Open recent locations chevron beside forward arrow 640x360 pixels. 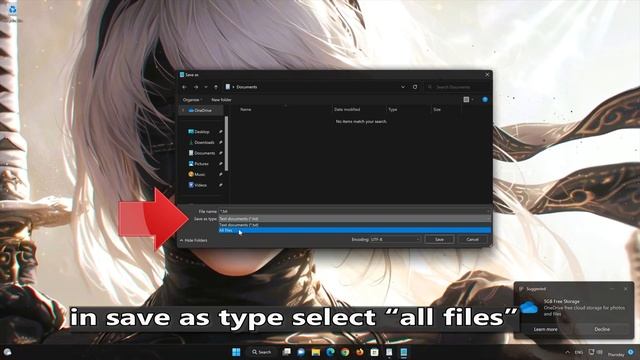(206, 87)
